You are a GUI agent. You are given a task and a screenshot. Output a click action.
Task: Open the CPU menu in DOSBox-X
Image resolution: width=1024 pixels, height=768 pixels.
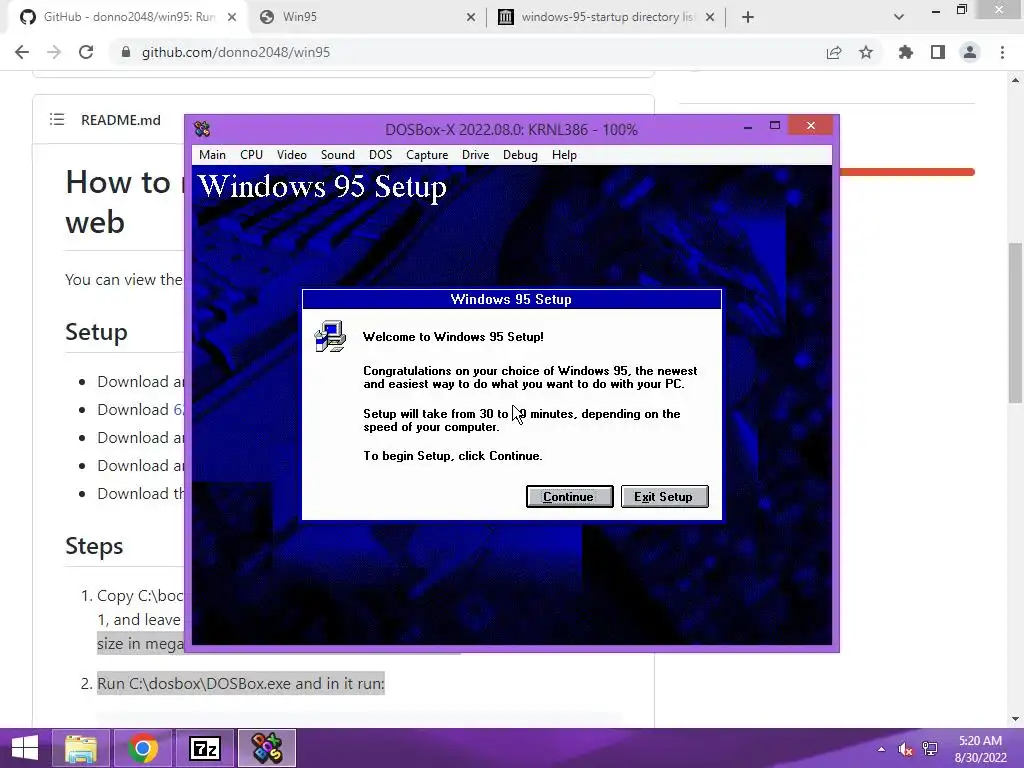tap(251, 155)
